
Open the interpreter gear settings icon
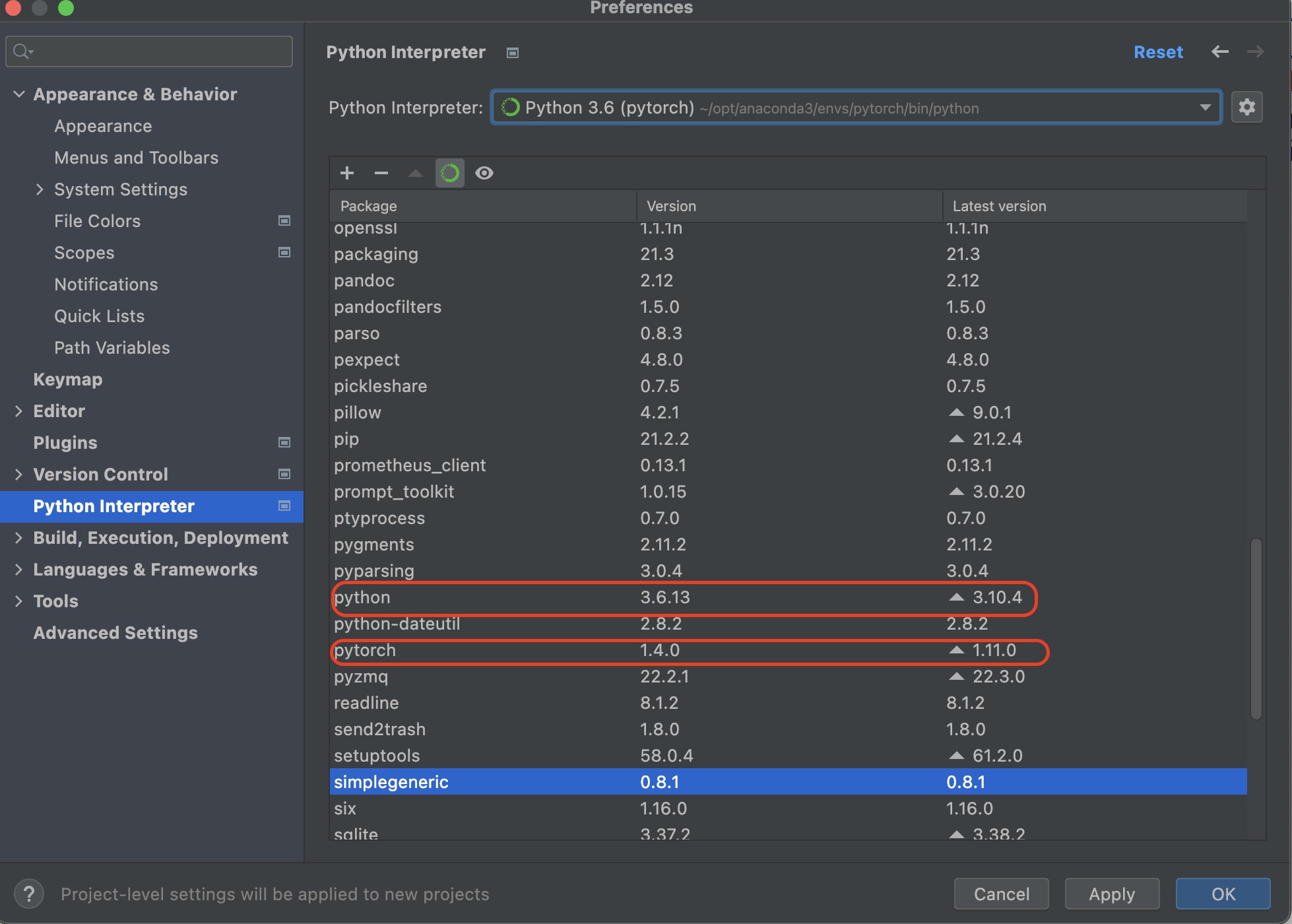click(x=1246, y=107)
